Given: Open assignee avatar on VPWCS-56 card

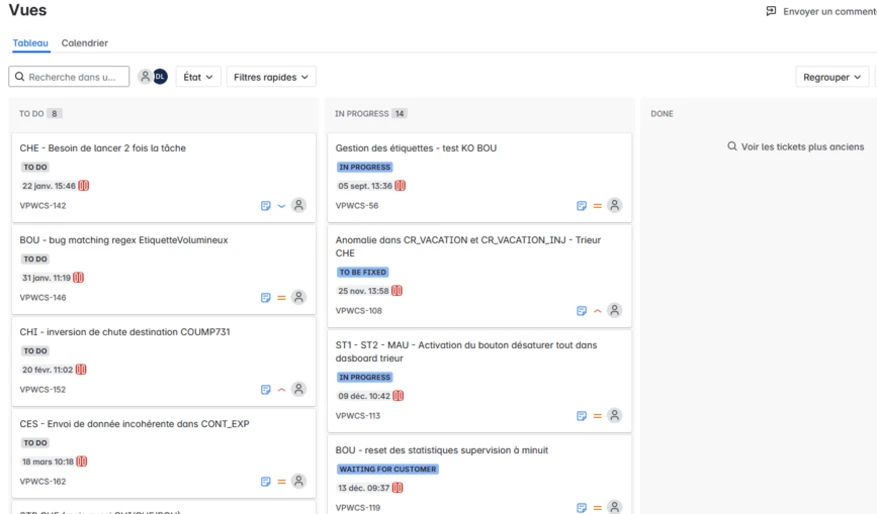Looking at the screenshot, I should point(615,205).
